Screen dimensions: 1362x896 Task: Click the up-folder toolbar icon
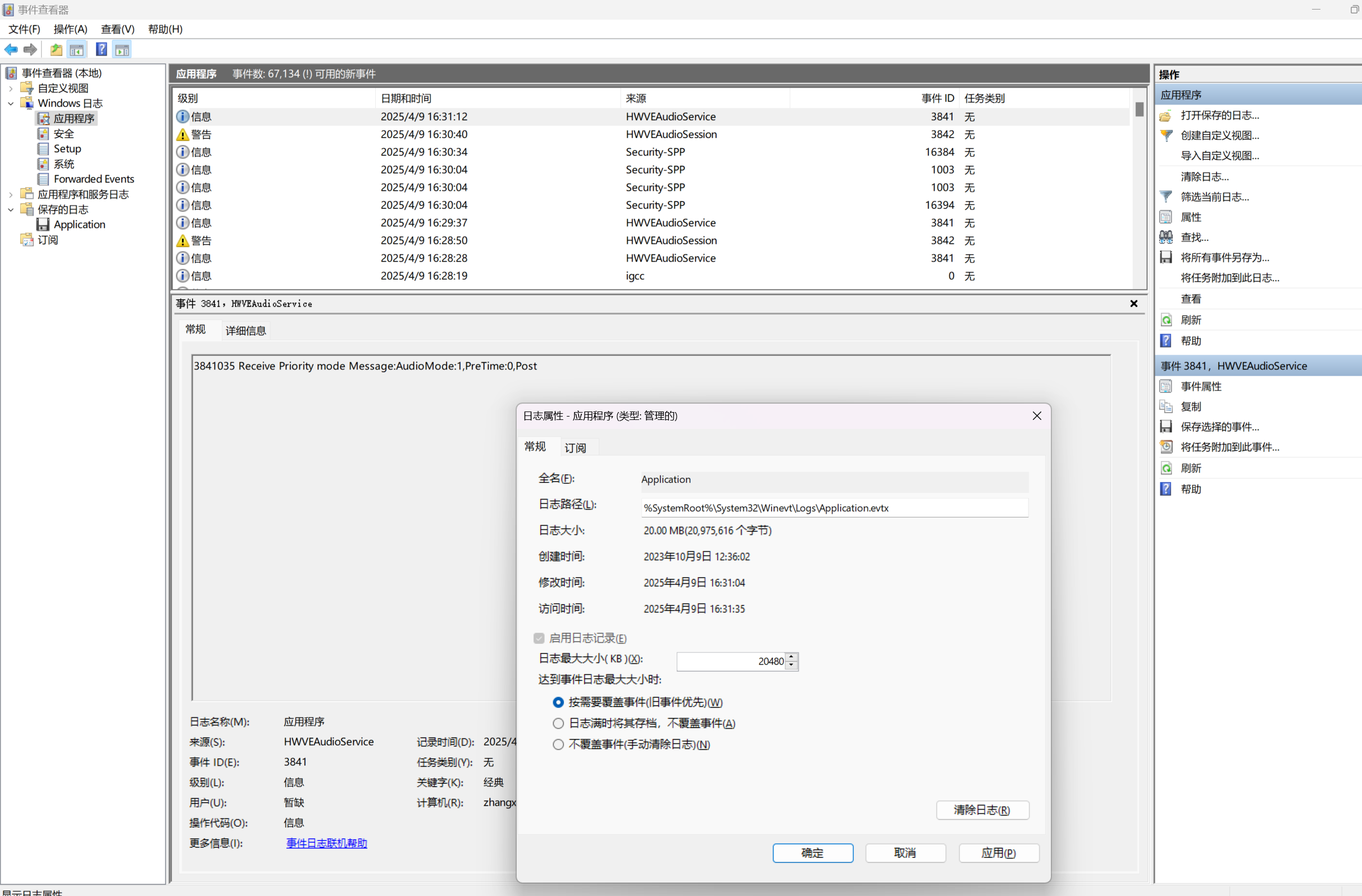click(x=56, y=50)
